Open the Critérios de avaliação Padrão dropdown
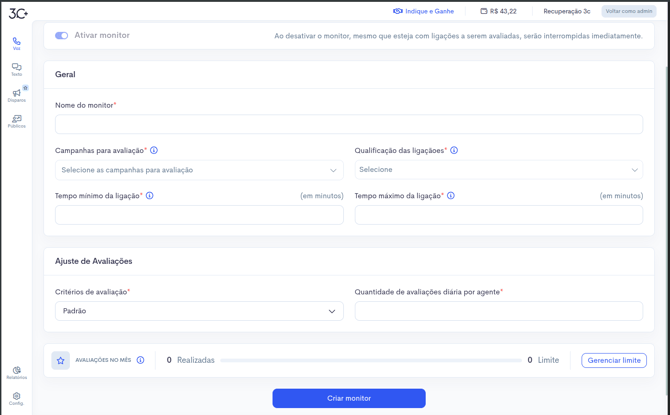The height and width of the screenshot is (415, 670). coord(199,311)
